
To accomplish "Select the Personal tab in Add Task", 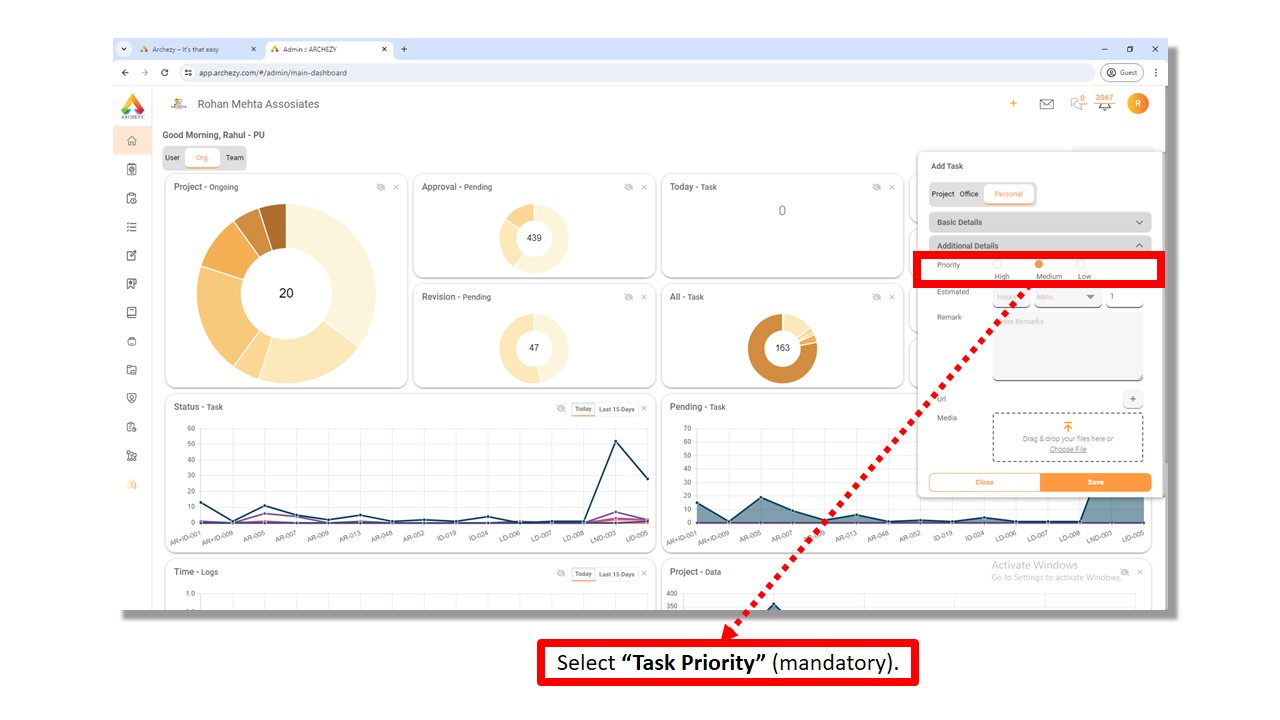I will (1008, 194).
